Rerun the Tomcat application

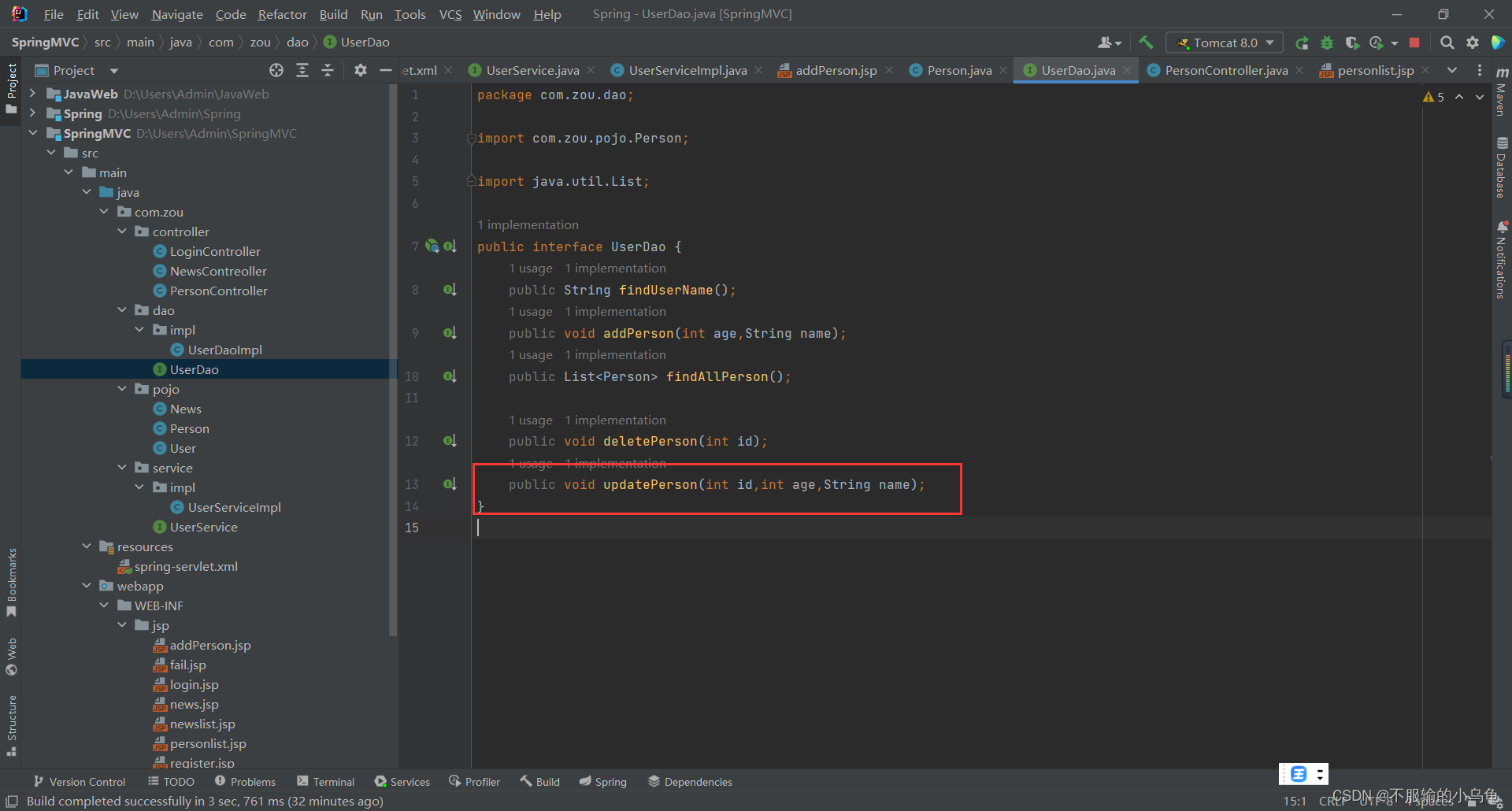tap(1302, 43)
